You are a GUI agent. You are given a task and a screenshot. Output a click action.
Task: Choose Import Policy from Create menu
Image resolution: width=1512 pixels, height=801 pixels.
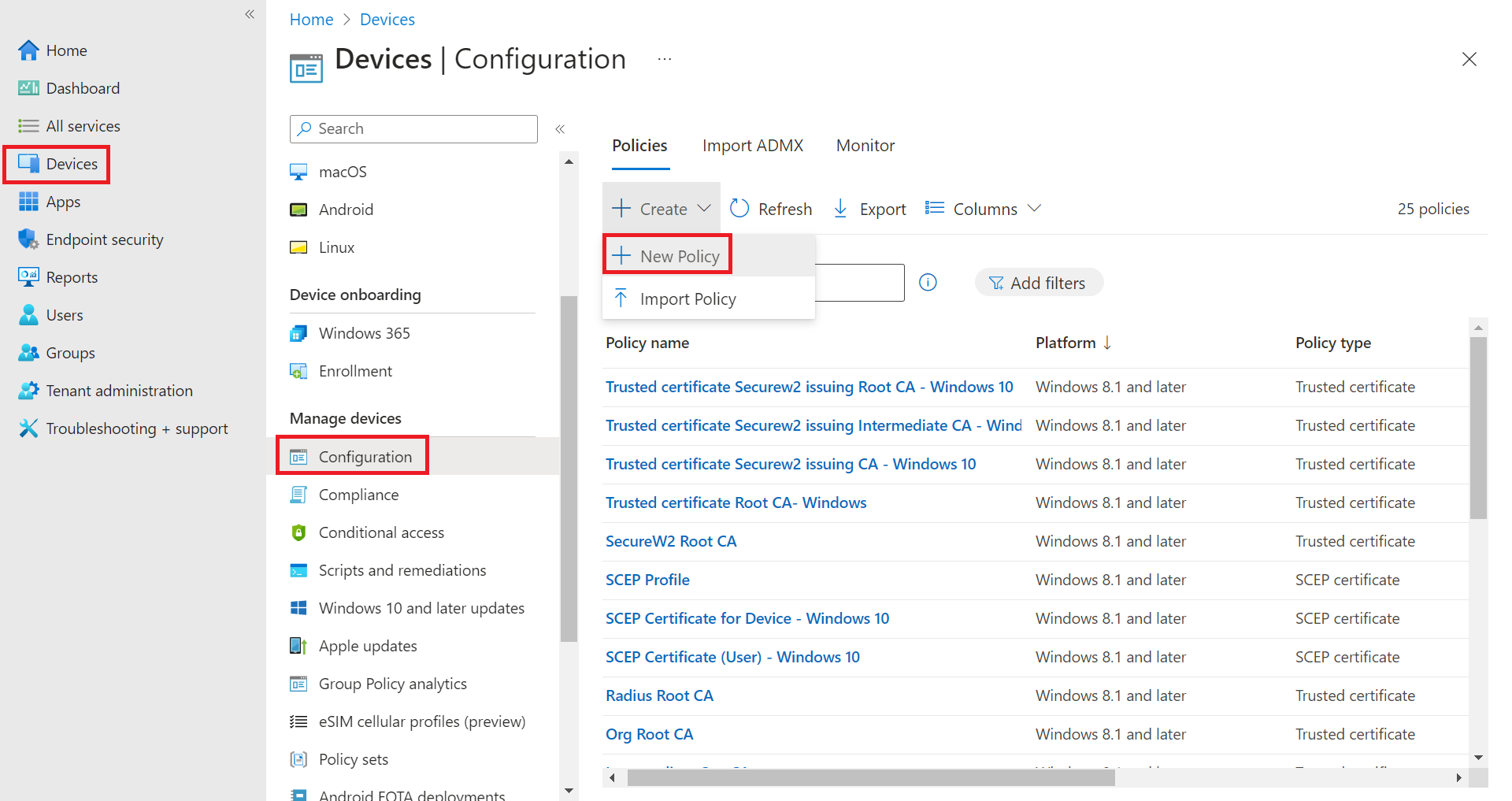pos(709,299)
